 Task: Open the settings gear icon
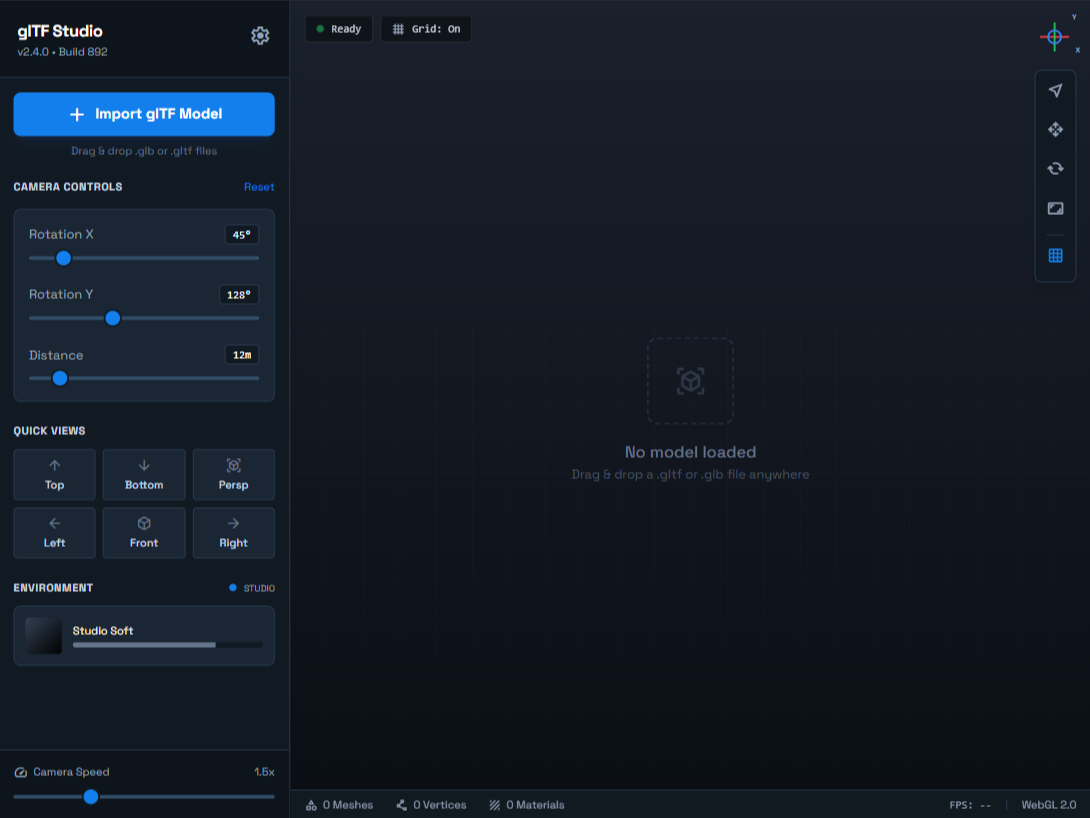260,35
